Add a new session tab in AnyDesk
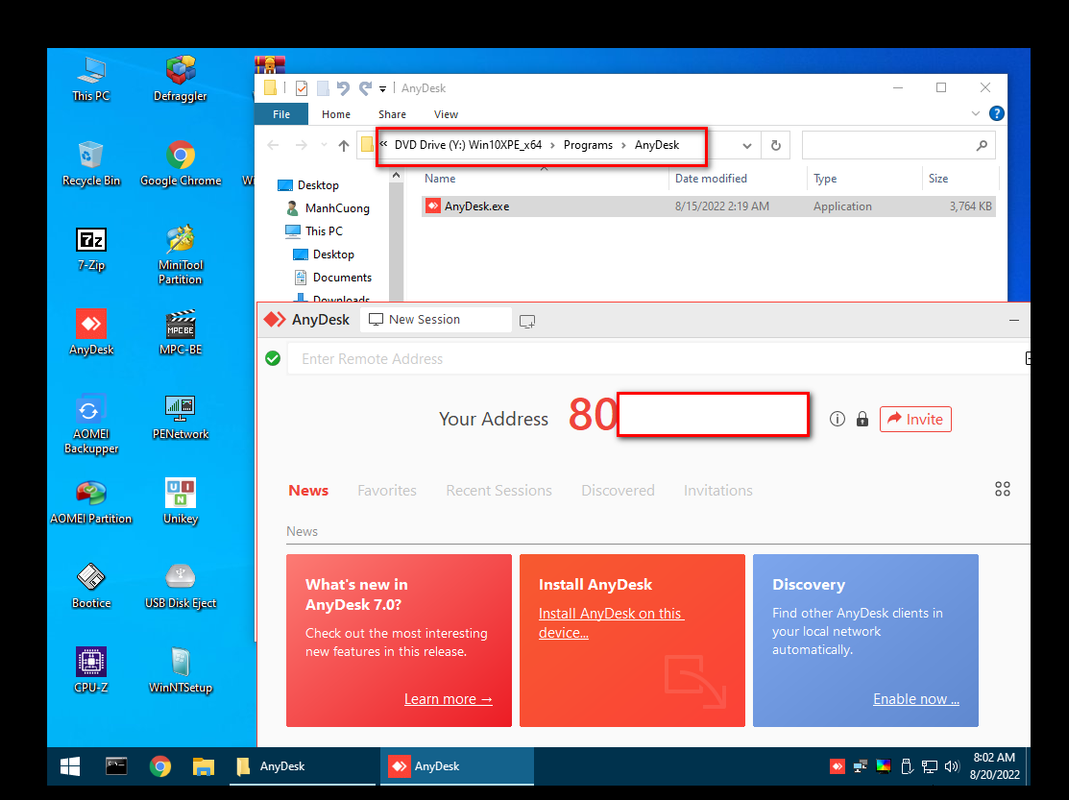Viewport: 1069px width, 800px height. pos(527,321)
